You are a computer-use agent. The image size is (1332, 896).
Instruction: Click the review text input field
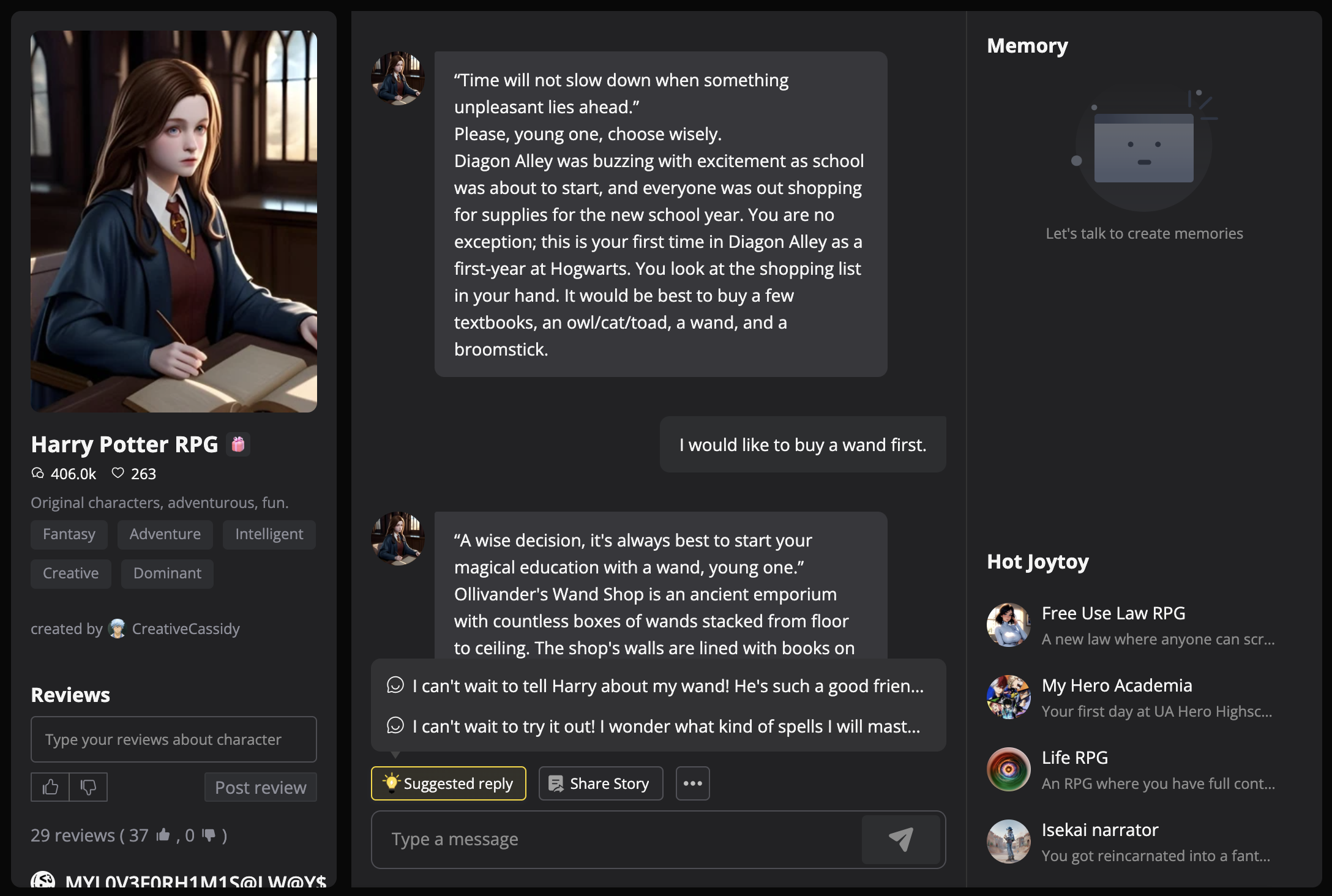point(174,739)
